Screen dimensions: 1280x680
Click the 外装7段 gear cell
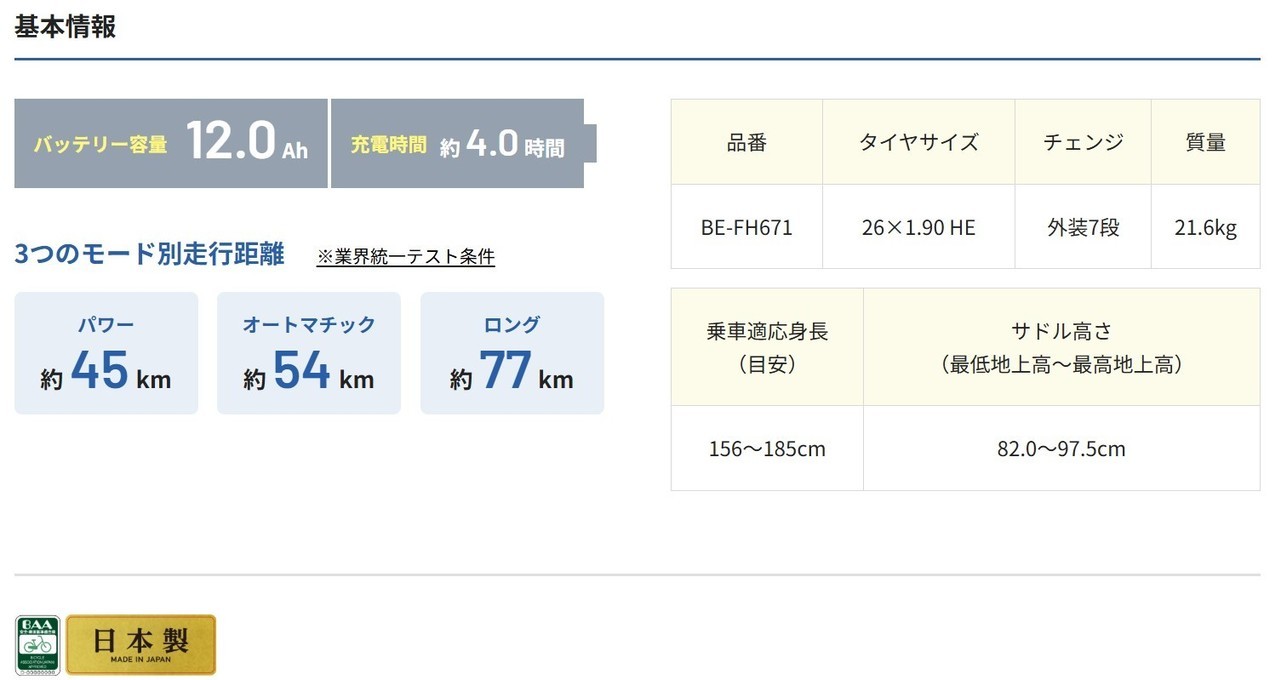click(1083, 227)
